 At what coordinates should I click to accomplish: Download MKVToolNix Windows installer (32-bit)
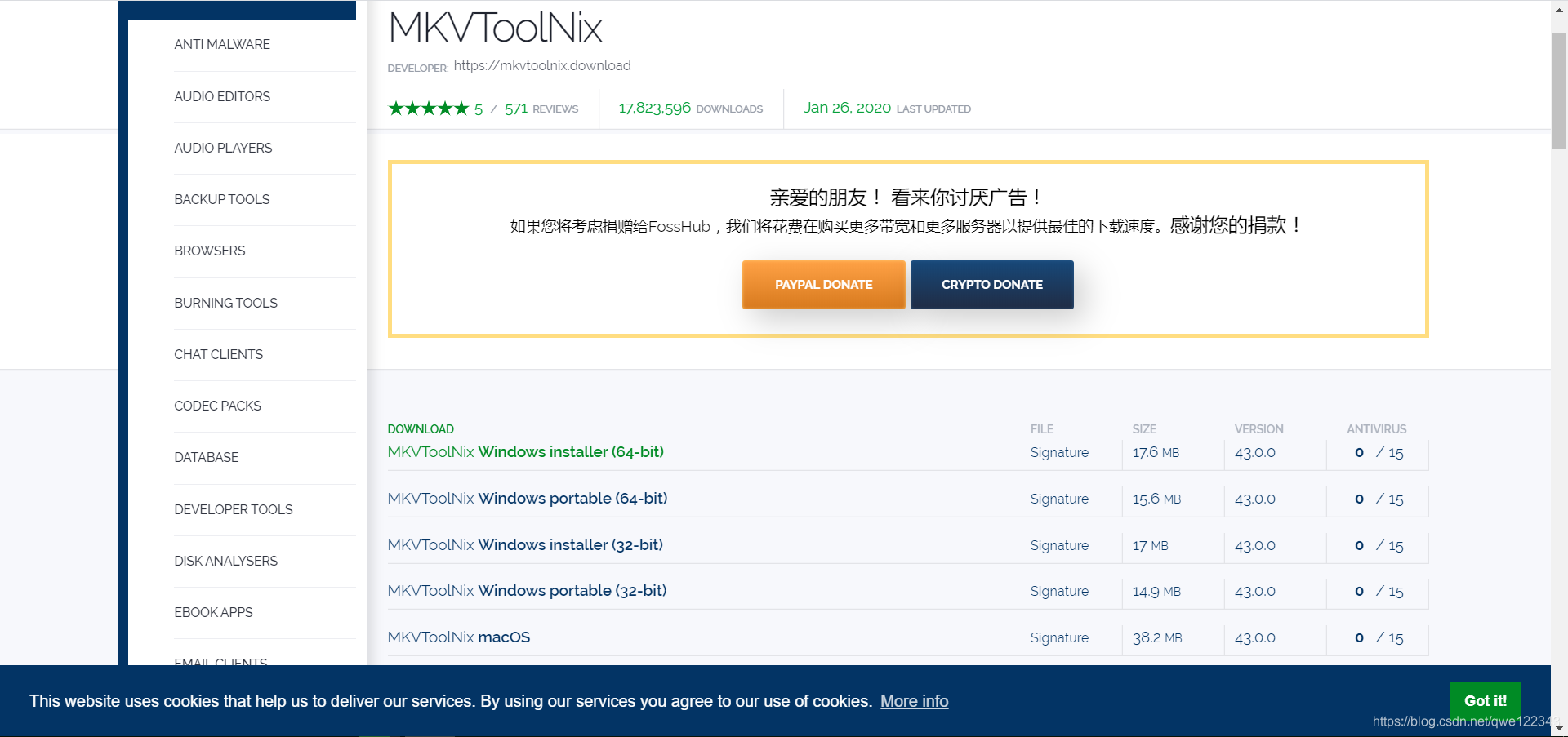pyautogui.click(x=525, y=544)
